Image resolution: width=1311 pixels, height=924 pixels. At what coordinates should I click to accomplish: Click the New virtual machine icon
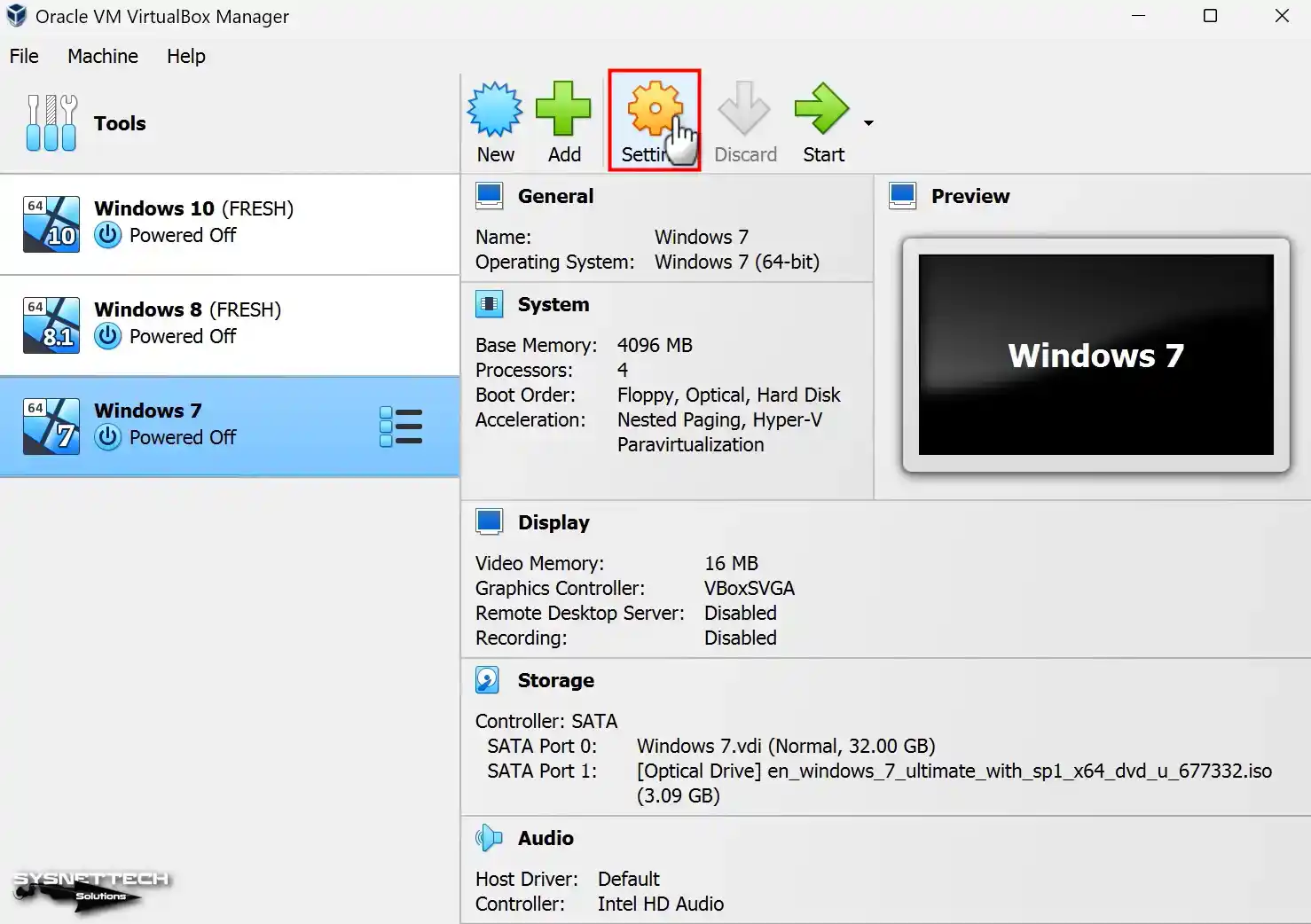495,109
